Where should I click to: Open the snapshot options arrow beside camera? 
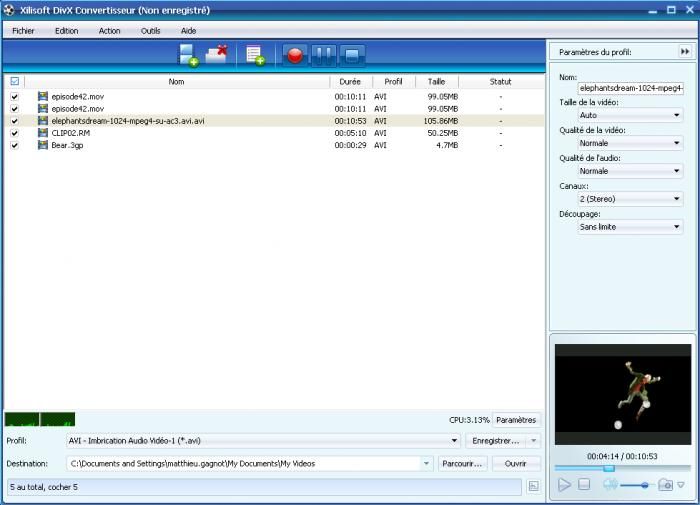681,485
